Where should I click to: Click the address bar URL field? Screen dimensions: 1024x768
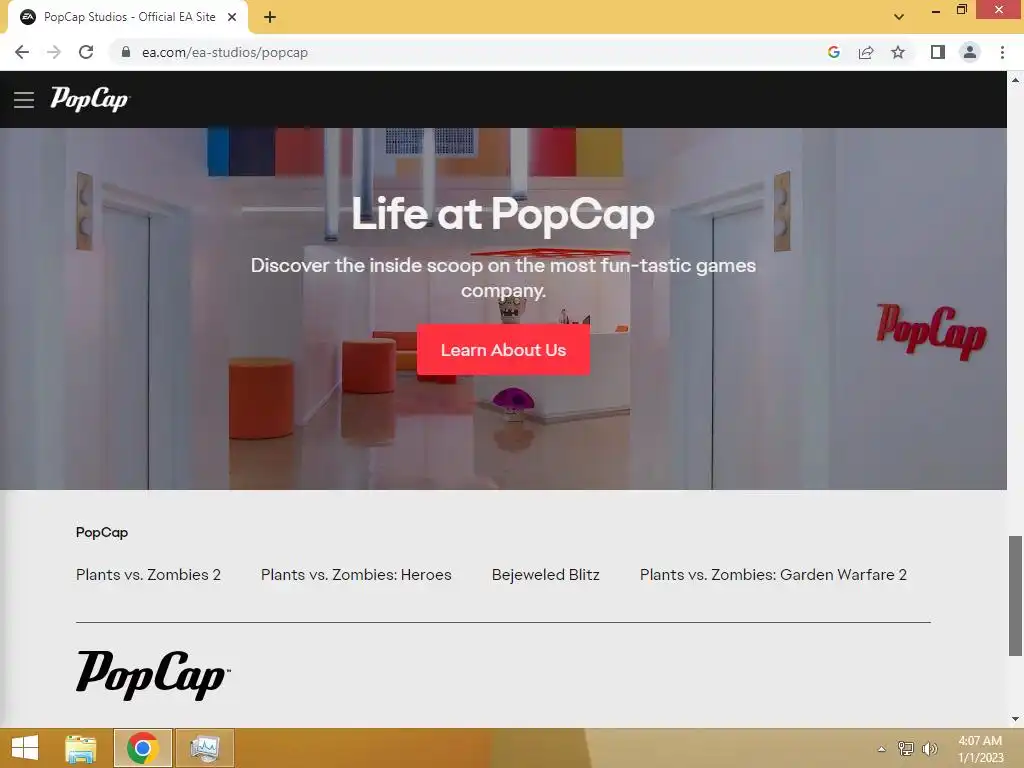[x=225, y=52]
